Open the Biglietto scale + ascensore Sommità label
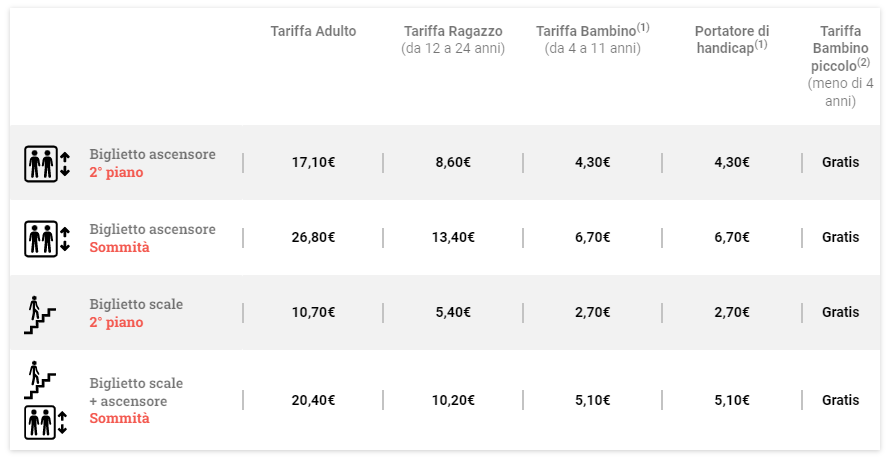The width and height of the screenshot is (890, 460). coord(136,400)
